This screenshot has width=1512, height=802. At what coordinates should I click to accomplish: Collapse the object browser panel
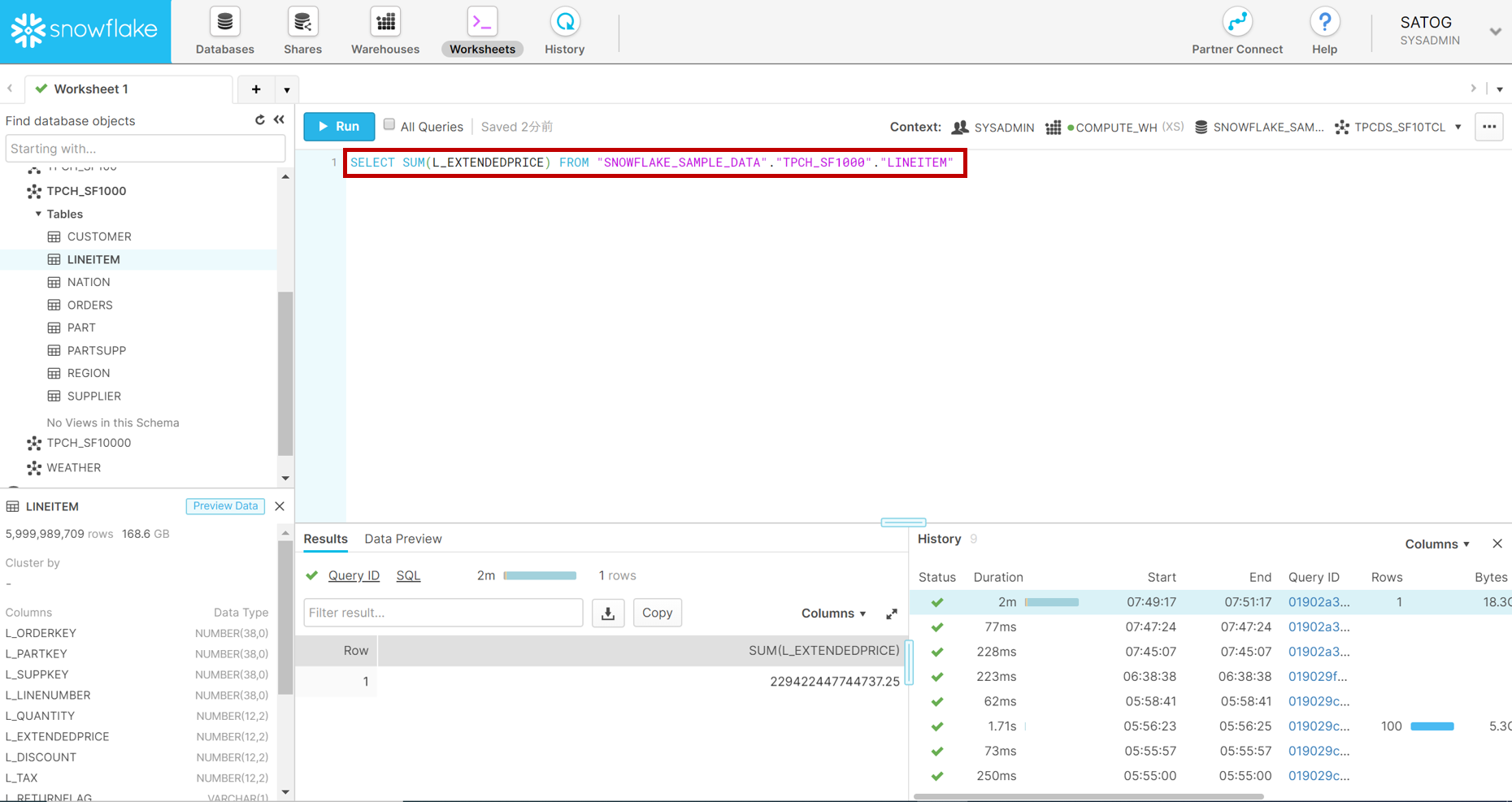pyautogui.click(x=280, y=120)
